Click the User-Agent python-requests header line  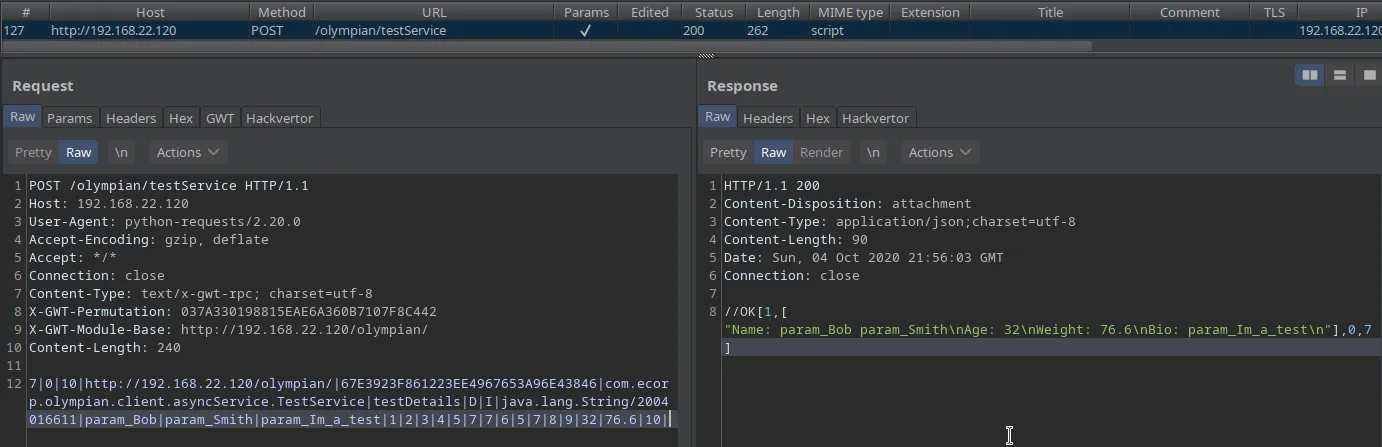165,222
